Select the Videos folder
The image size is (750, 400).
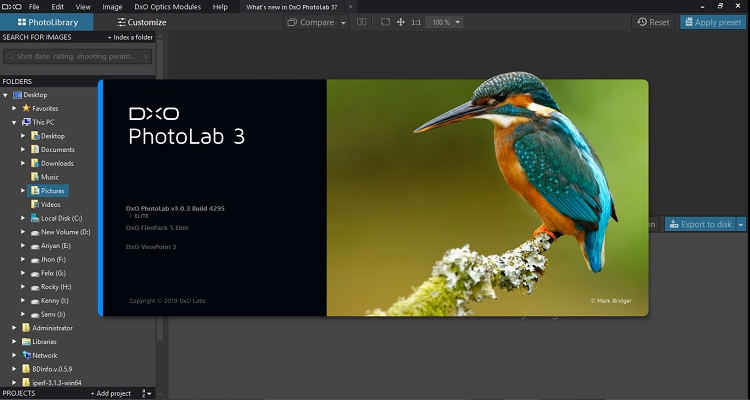(x=45, y=204)
